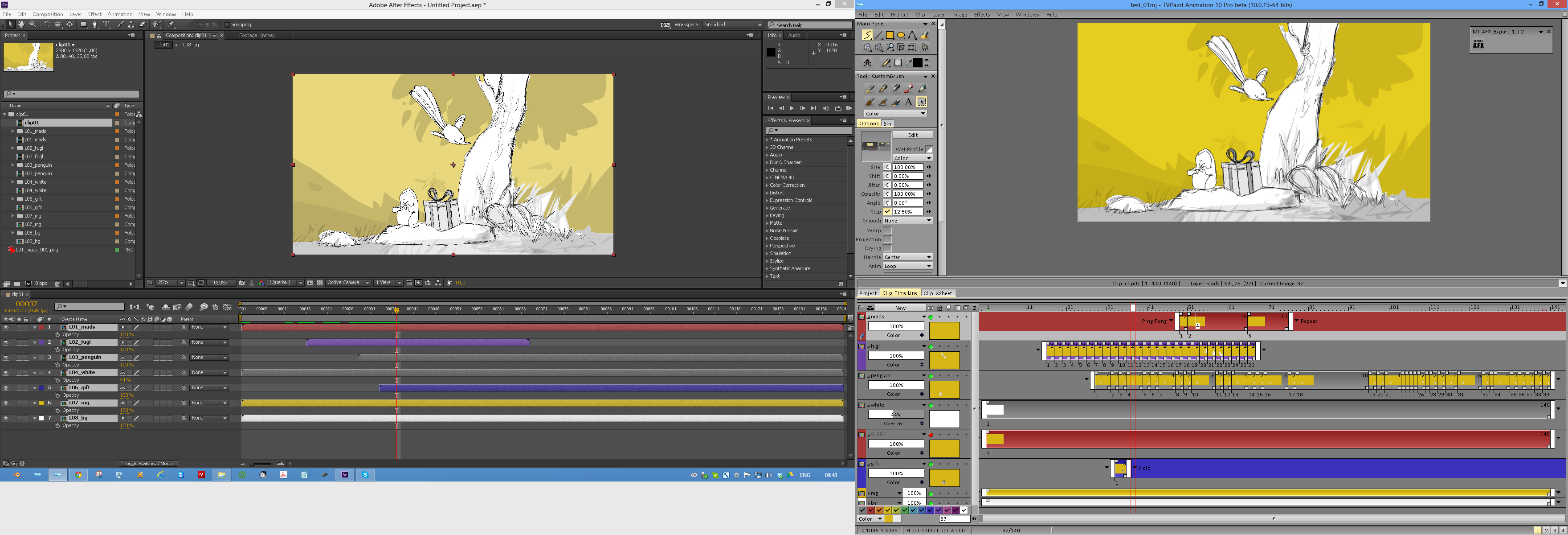This screenshot has width=1568, height=535.
Task: Select the Puppet Pin tool in After Effects
Action: [171, 25]
